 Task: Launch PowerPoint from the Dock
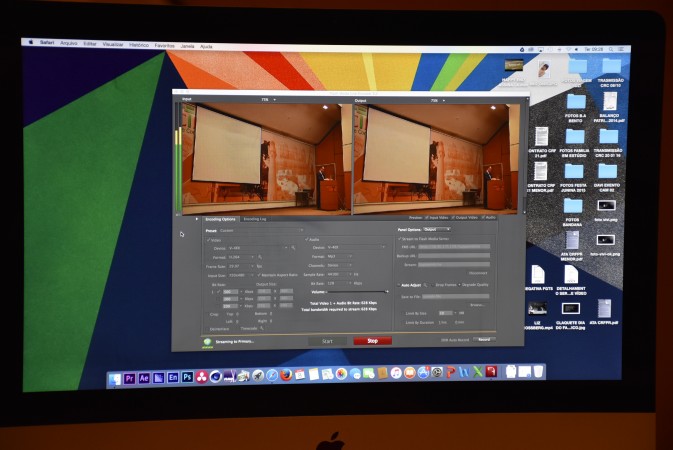pyautogui.click(x=450, y=372)
